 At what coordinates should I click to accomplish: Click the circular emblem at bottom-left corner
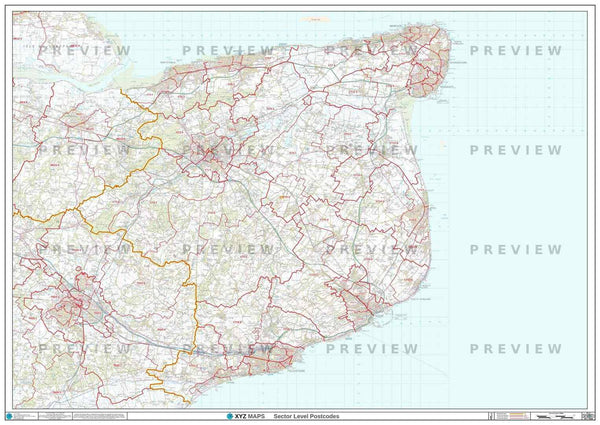10,415
